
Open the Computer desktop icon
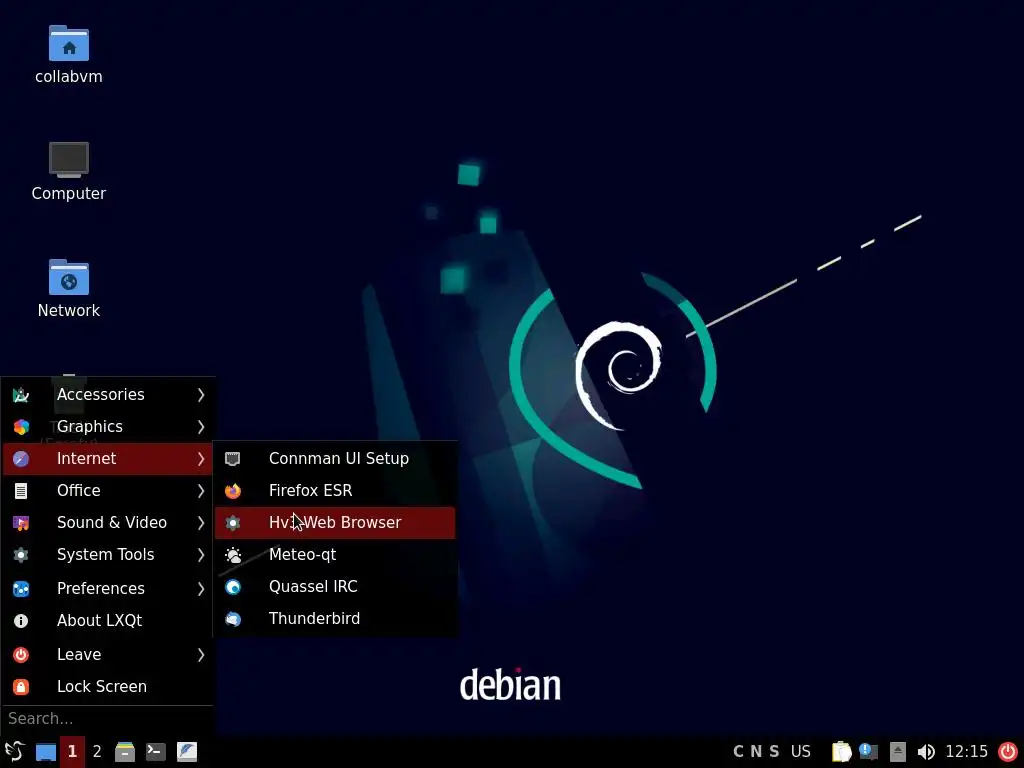(69, 159)
